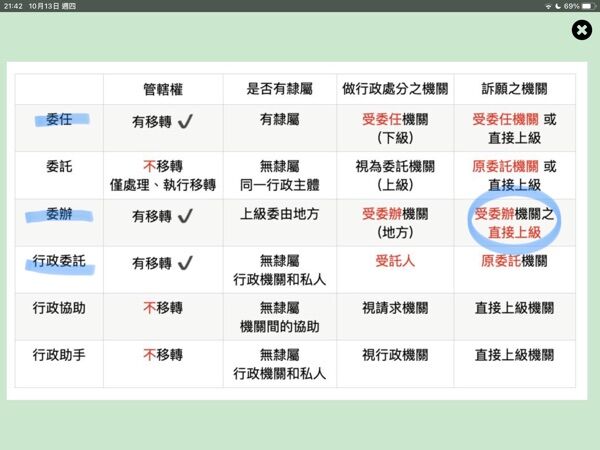Select the 管轄權 column header
600x450 pixels.
162,89
